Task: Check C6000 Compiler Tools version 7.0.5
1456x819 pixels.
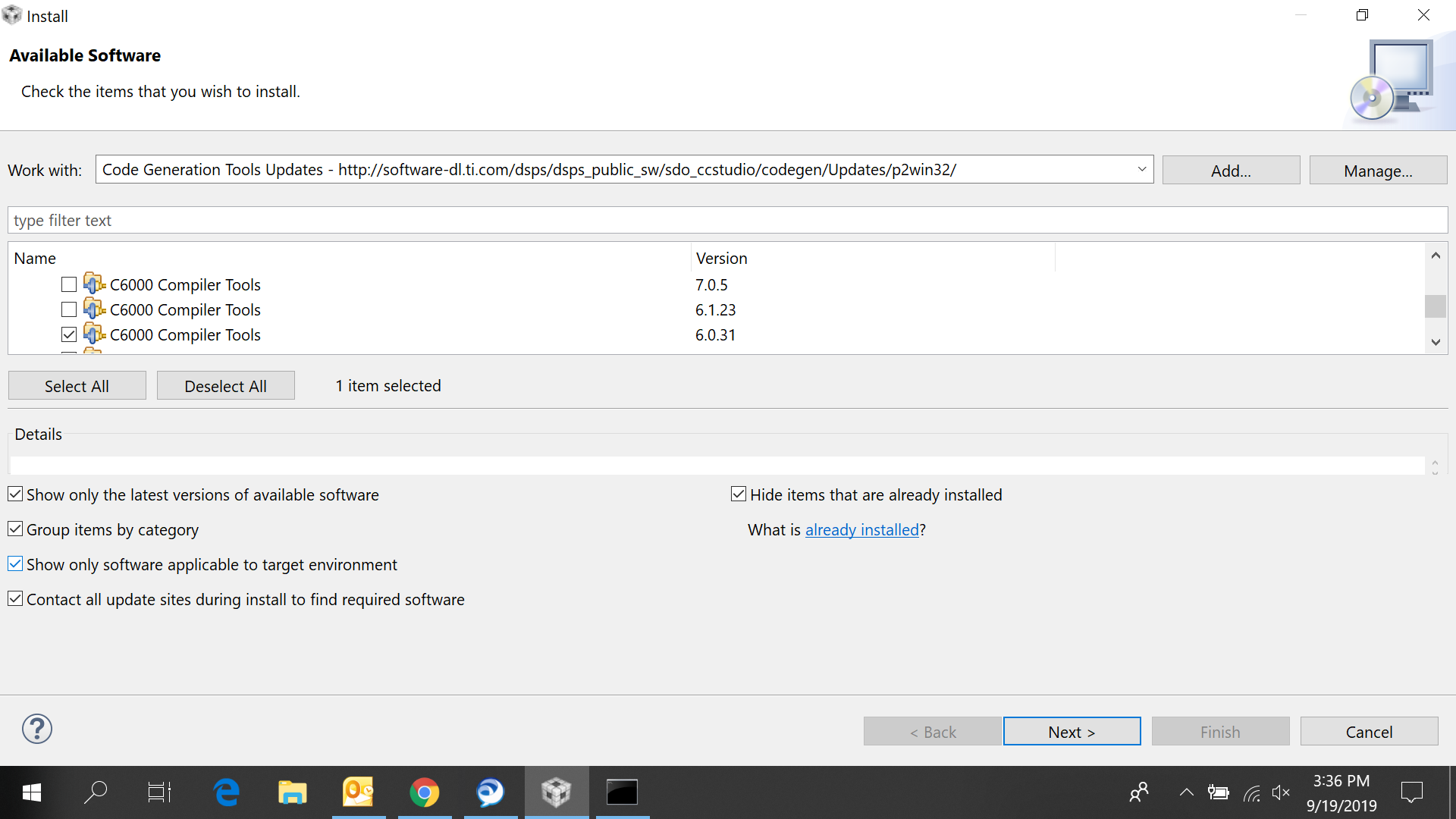Action: point(69,284)
